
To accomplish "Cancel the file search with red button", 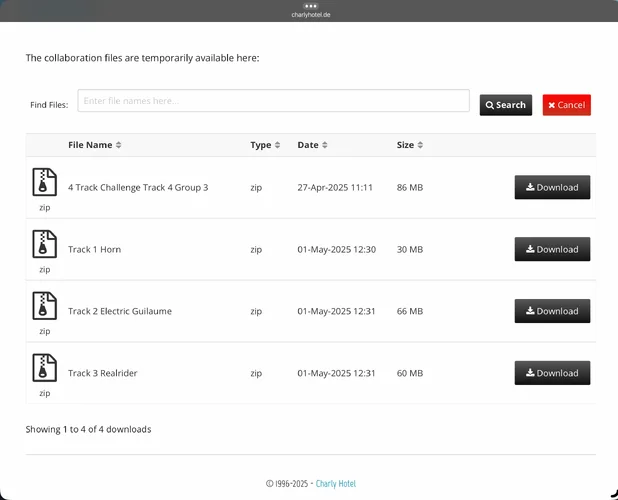I will point(566,105).
